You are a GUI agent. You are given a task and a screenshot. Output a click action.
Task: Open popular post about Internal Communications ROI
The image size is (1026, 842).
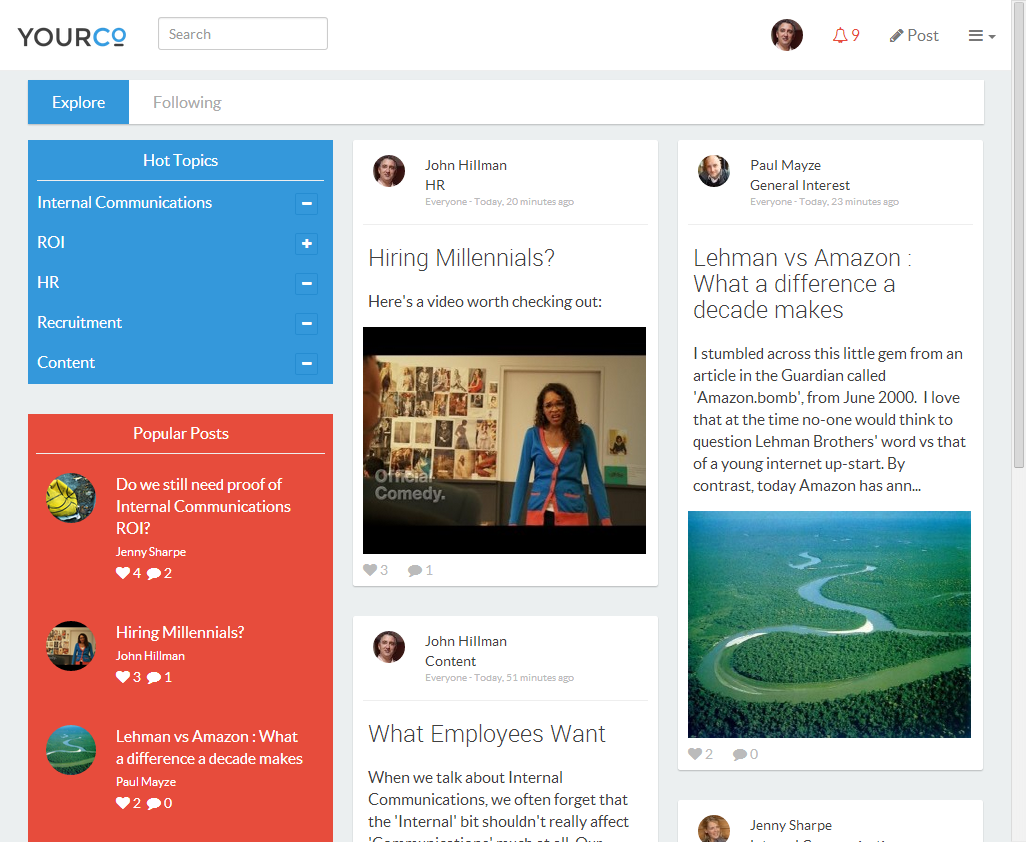point(203,506)
